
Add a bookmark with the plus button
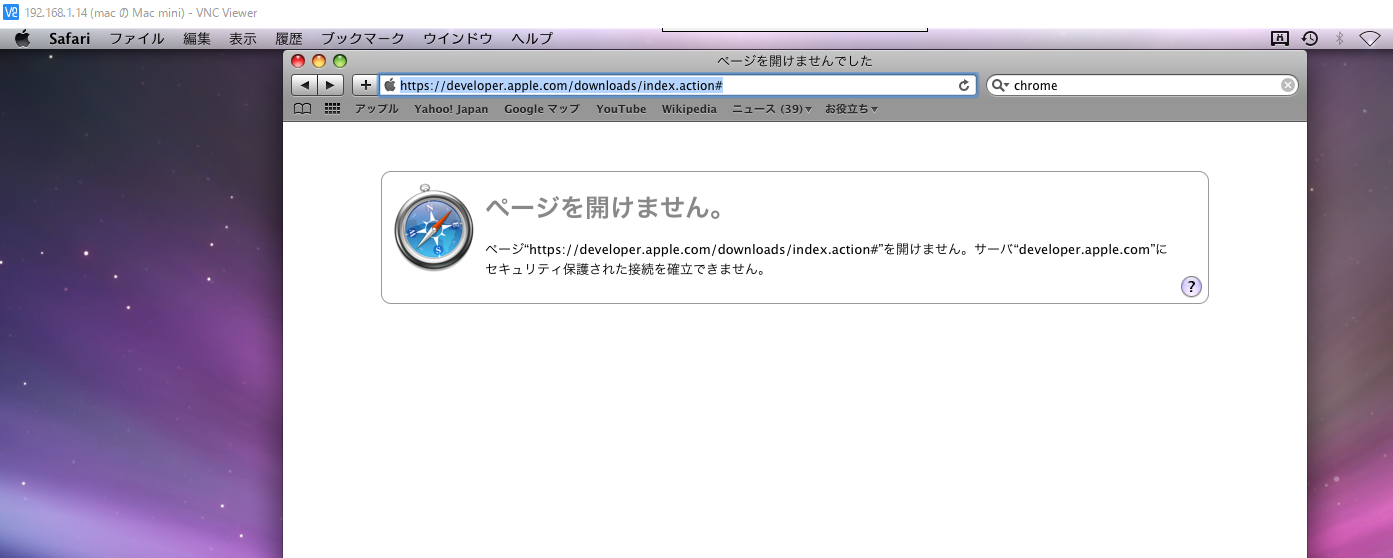365,85
